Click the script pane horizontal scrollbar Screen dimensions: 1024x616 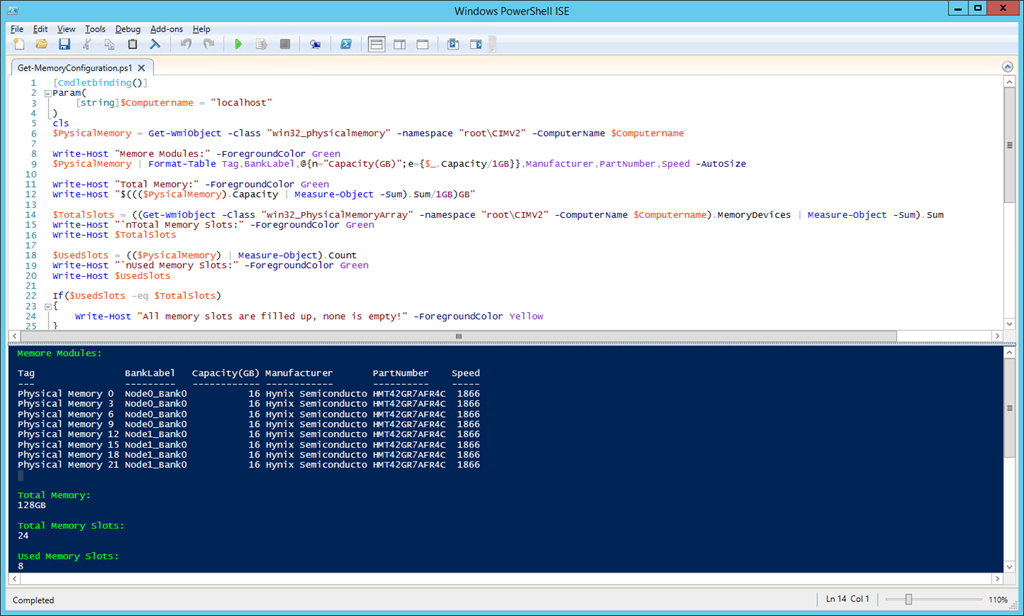click(x=458, y=336)
